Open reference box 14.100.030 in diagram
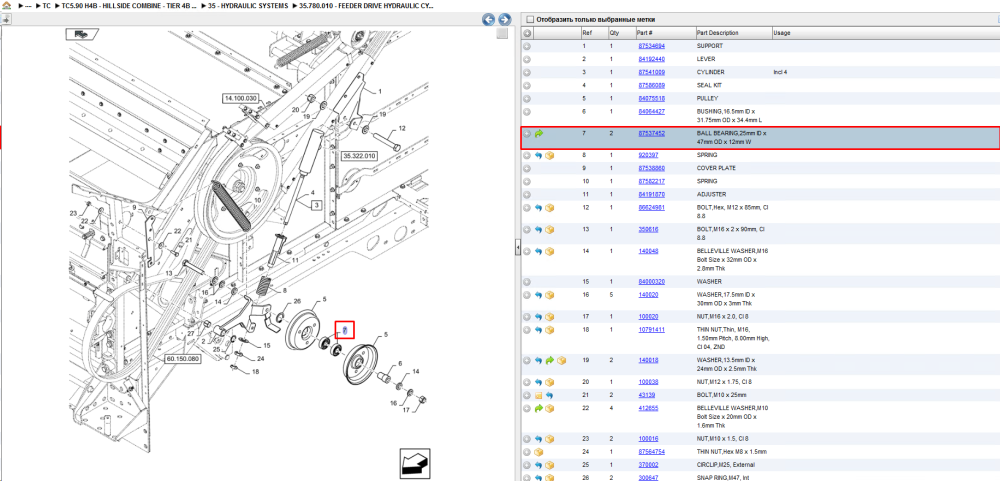 coord(240,98)
